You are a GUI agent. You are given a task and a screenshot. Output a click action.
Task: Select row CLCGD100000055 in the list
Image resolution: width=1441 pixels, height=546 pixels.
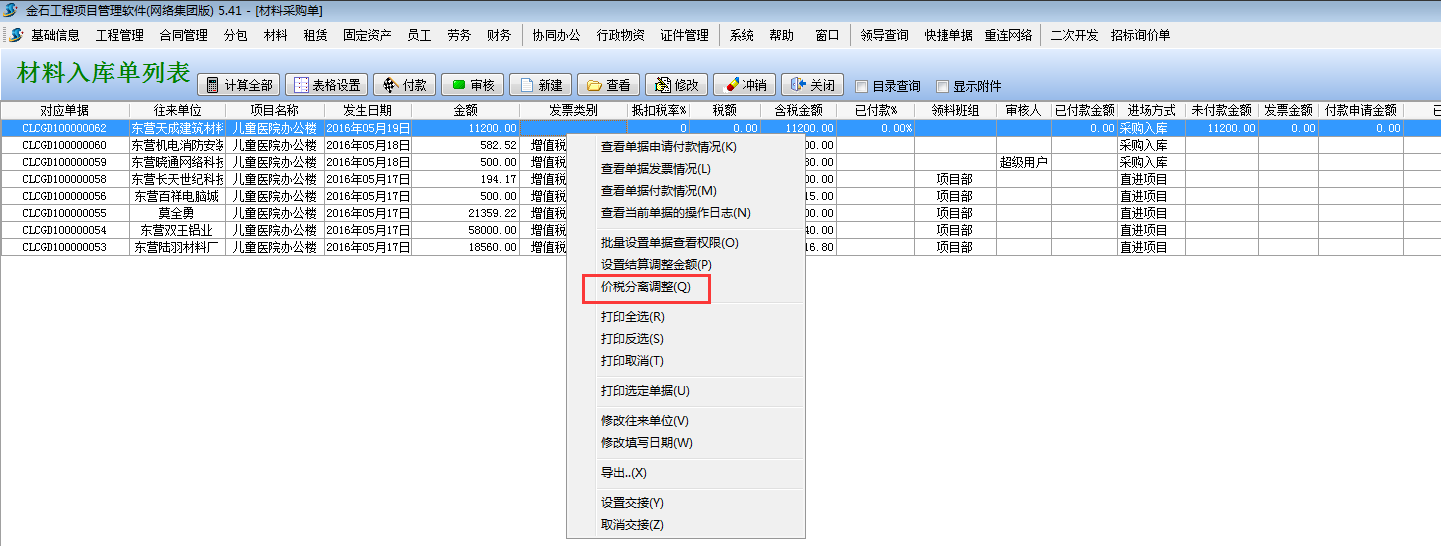pos(64,213)
